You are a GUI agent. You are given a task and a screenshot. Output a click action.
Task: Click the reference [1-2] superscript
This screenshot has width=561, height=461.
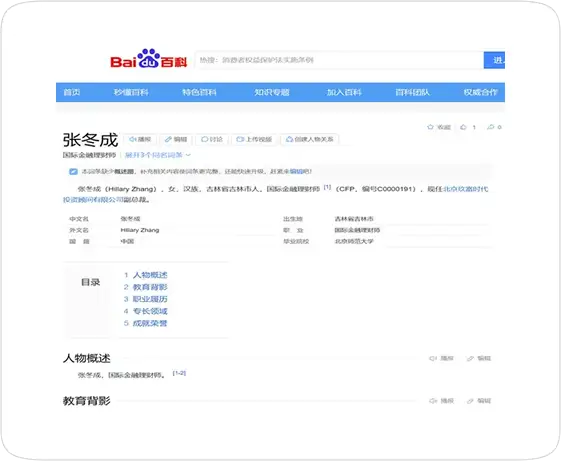pyautogui.click(x=179, y=373)
